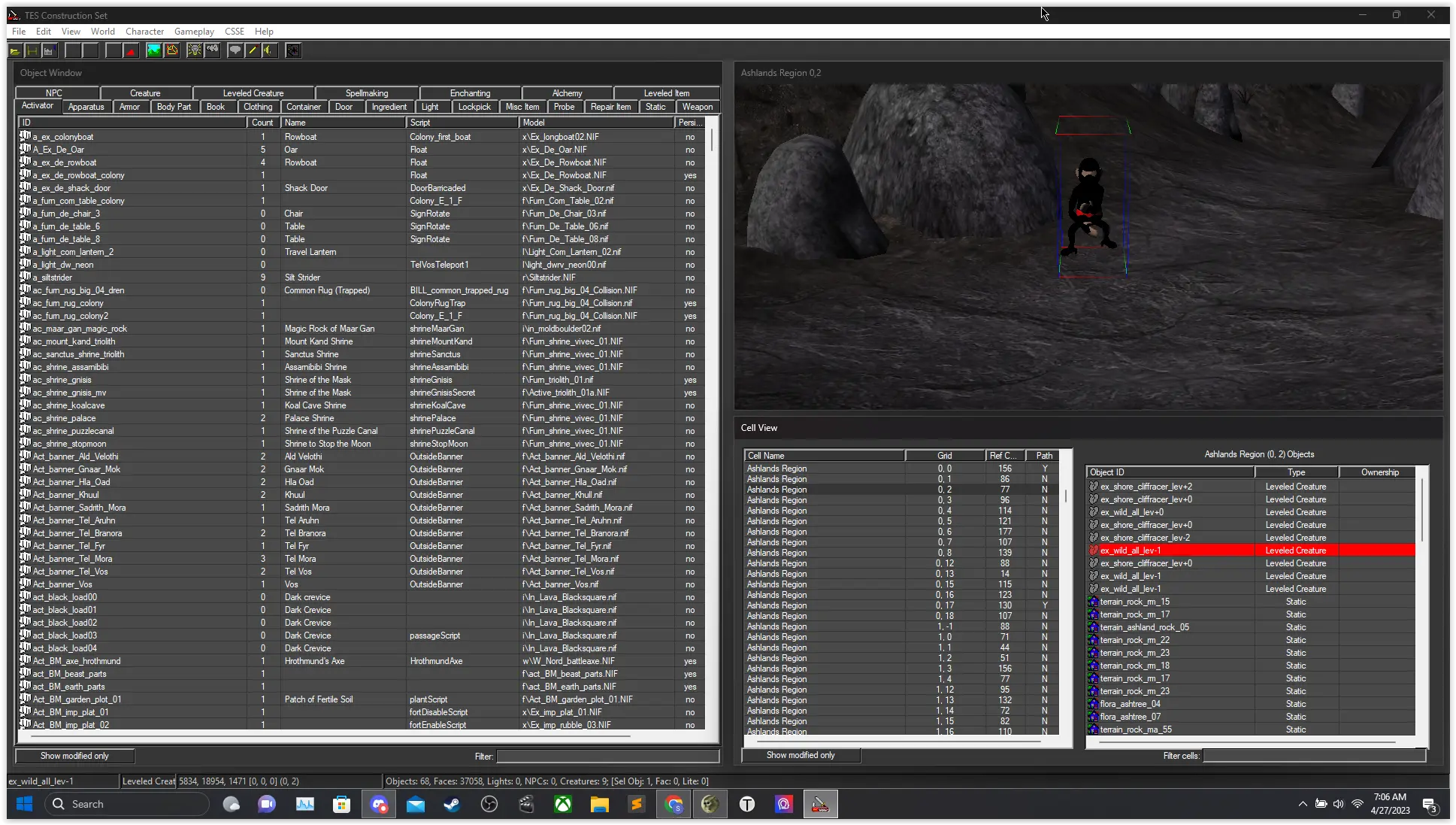1456x825 pixels.
Task: Open the Xbox app from taskbar
Action: tap(563, 805)
